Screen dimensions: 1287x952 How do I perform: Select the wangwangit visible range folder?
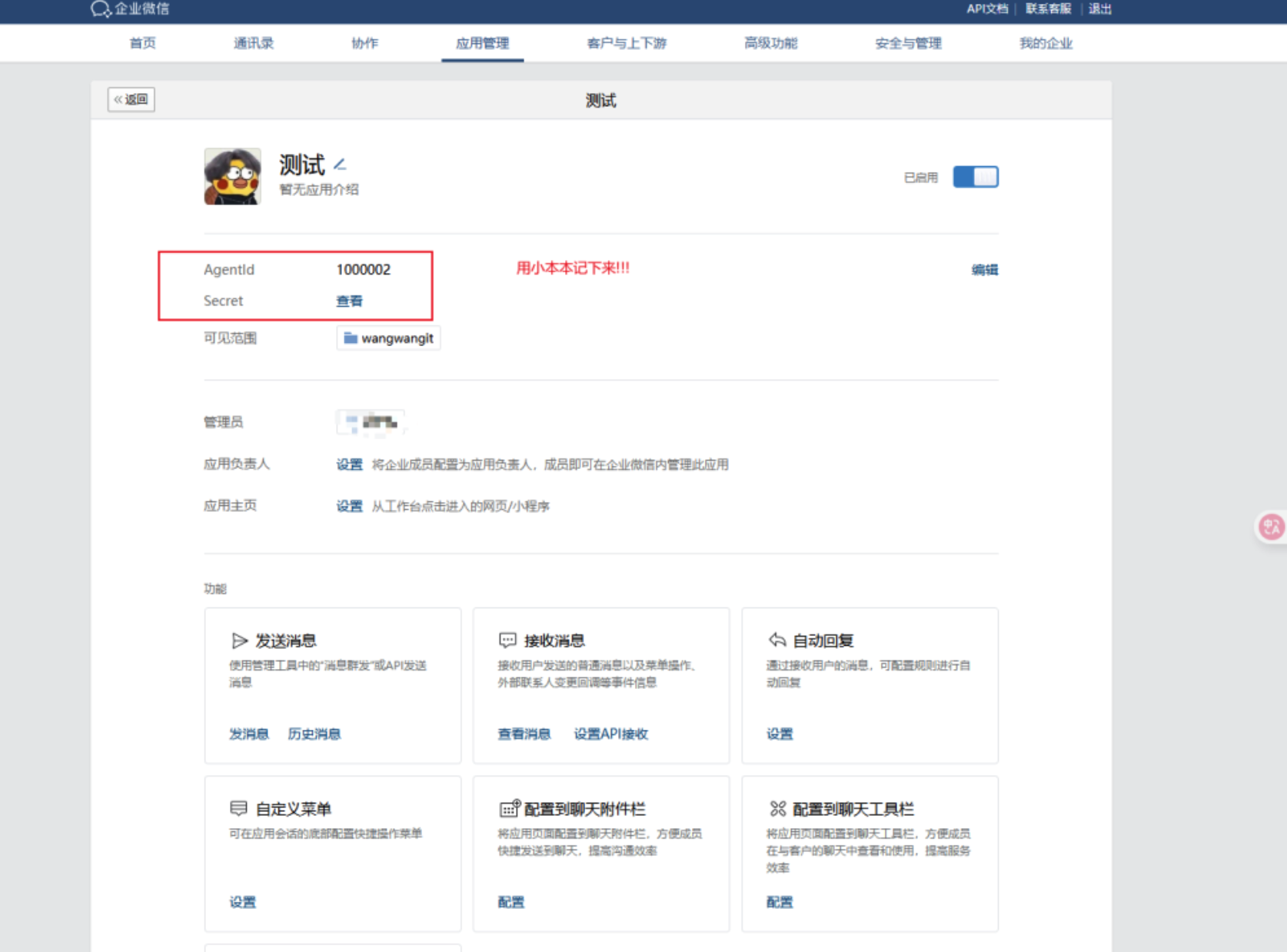[x=388, y=338]
